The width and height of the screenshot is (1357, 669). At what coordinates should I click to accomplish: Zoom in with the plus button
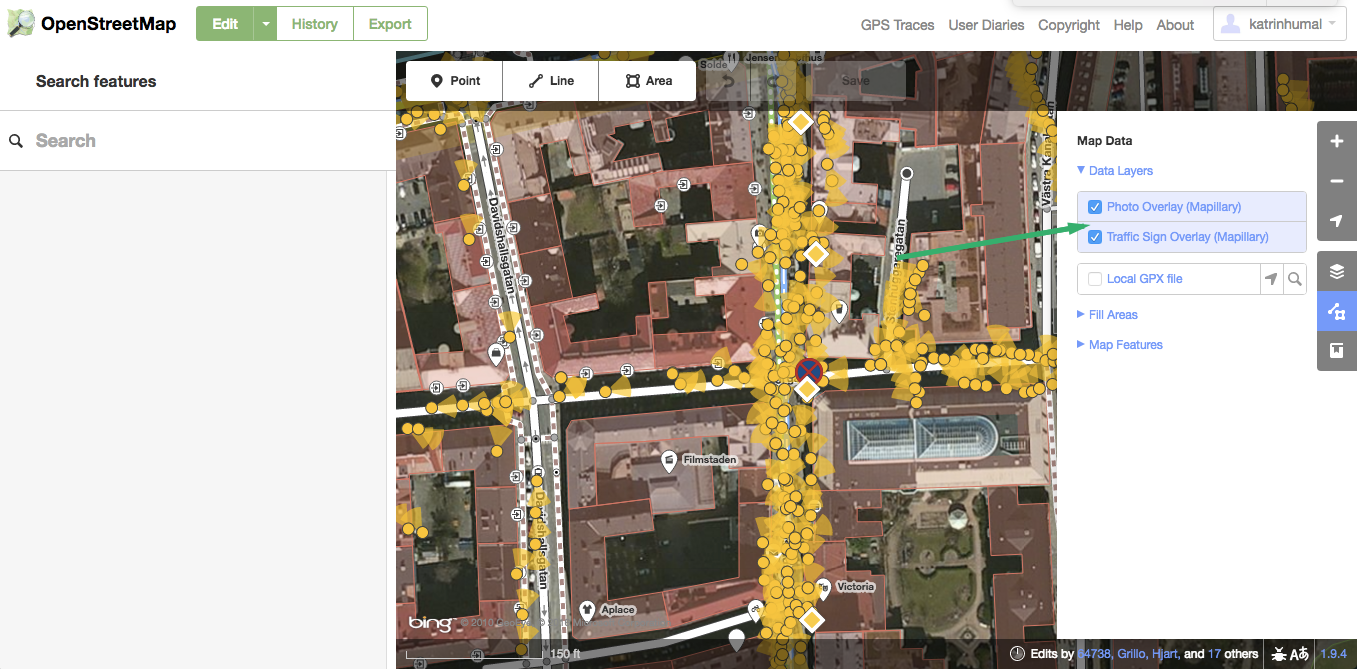(x=1337, y=141)
